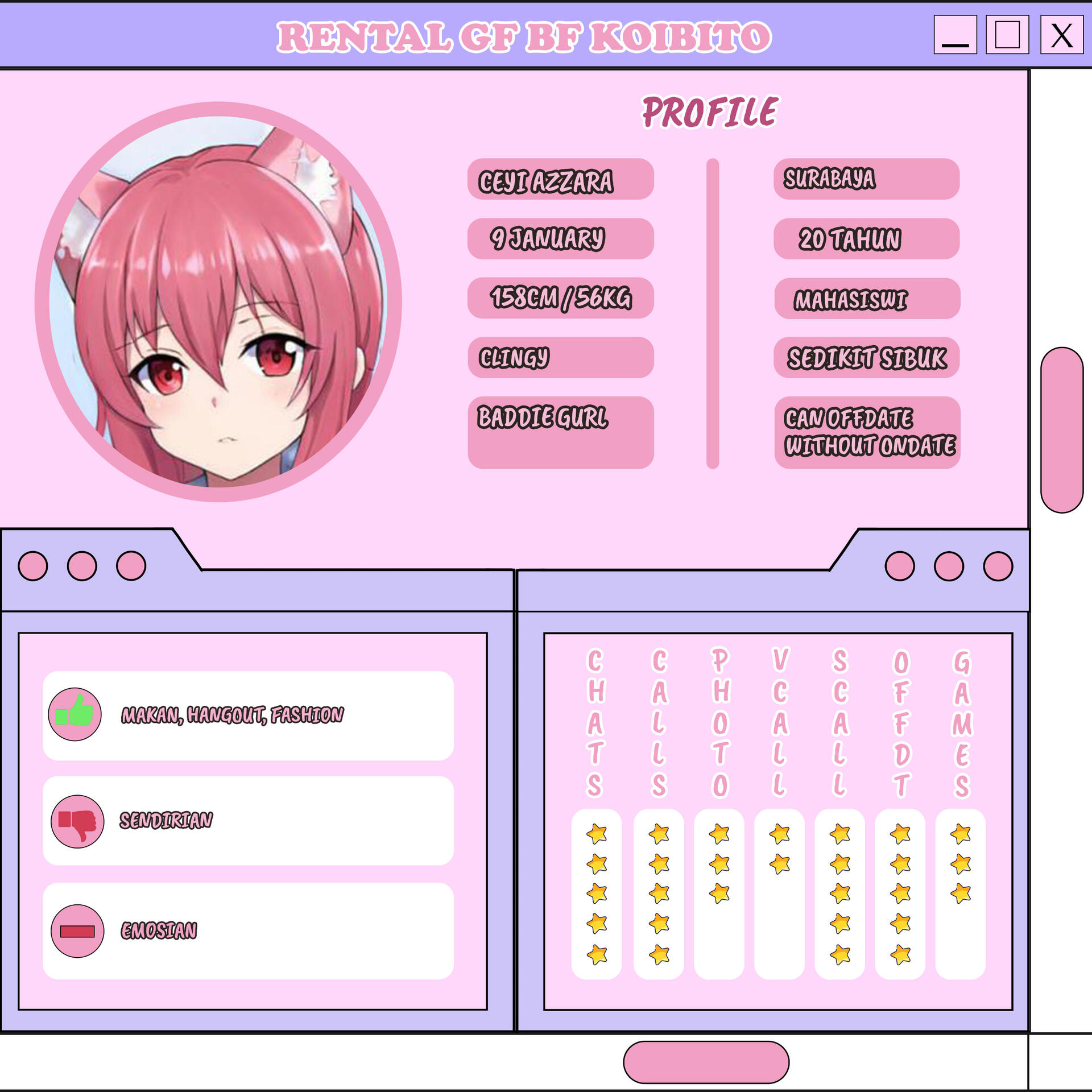Click the pink horizontal scrollbar thumb

[706, 1062]
